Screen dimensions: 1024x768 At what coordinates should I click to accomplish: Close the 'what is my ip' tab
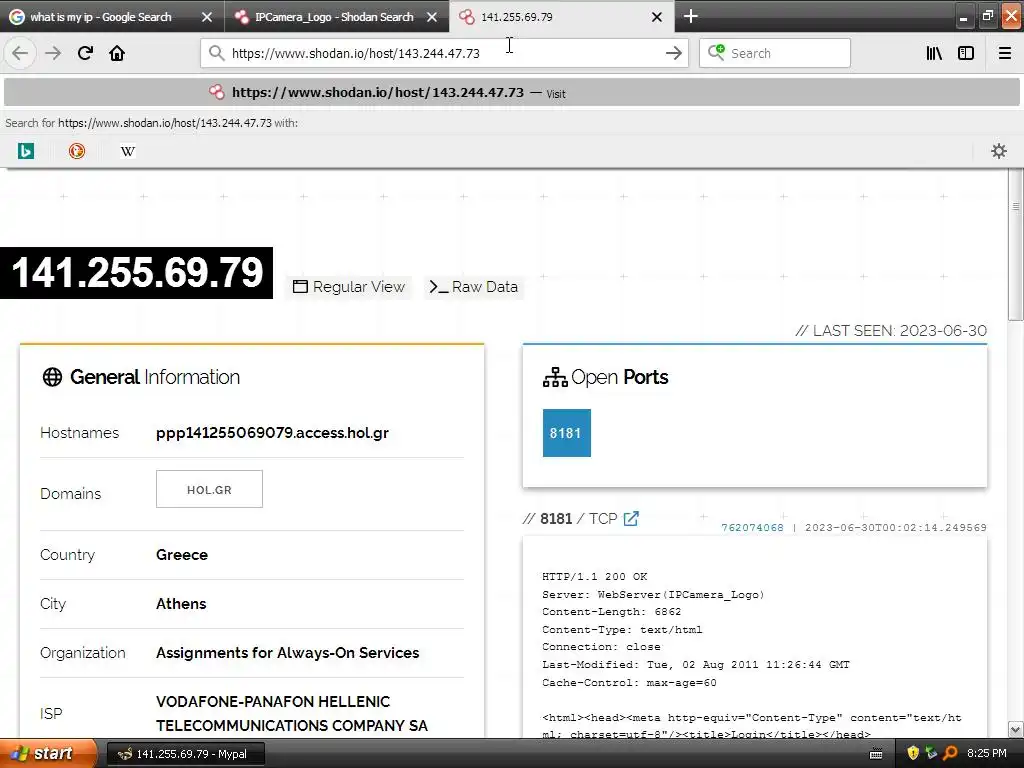tap(206, 17)
